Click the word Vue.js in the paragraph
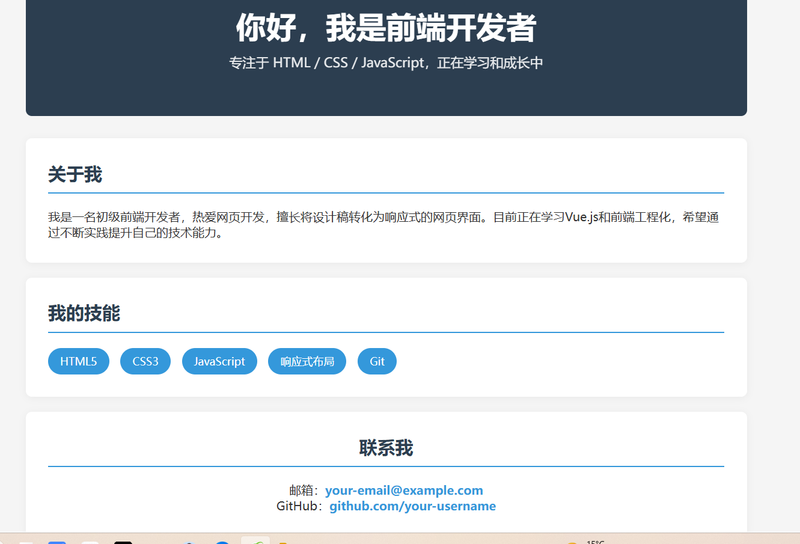The width and height of the screenshot is (800, 544). (x=581, y=217)
